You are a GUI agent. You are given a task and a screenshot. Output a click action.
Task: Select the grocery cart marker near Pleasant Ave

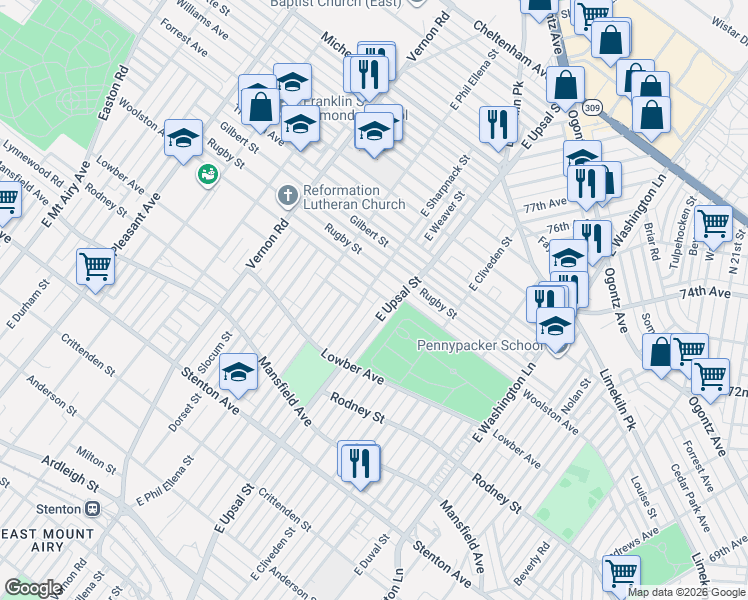click(x=95, y=268)
